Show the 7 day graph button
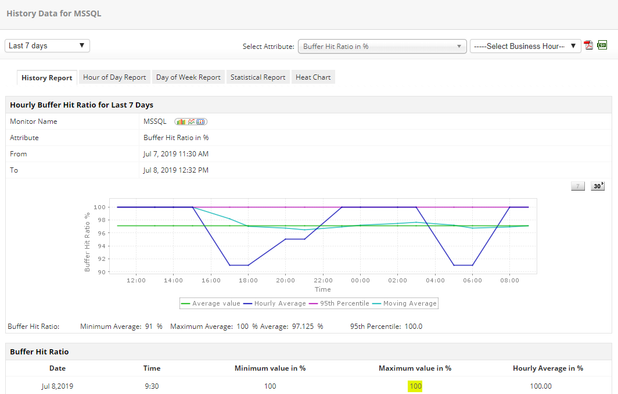 pos(578,186)
